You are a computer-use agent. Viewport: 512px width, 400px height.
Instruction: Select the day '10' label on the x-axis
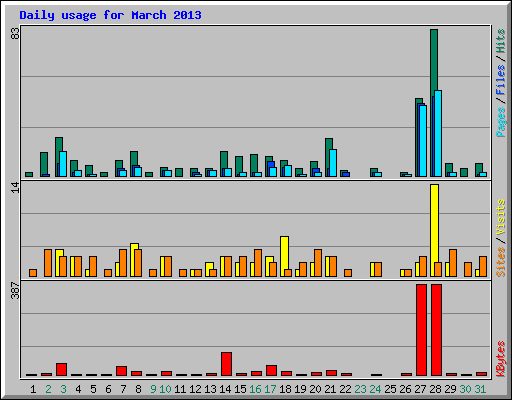165,389
